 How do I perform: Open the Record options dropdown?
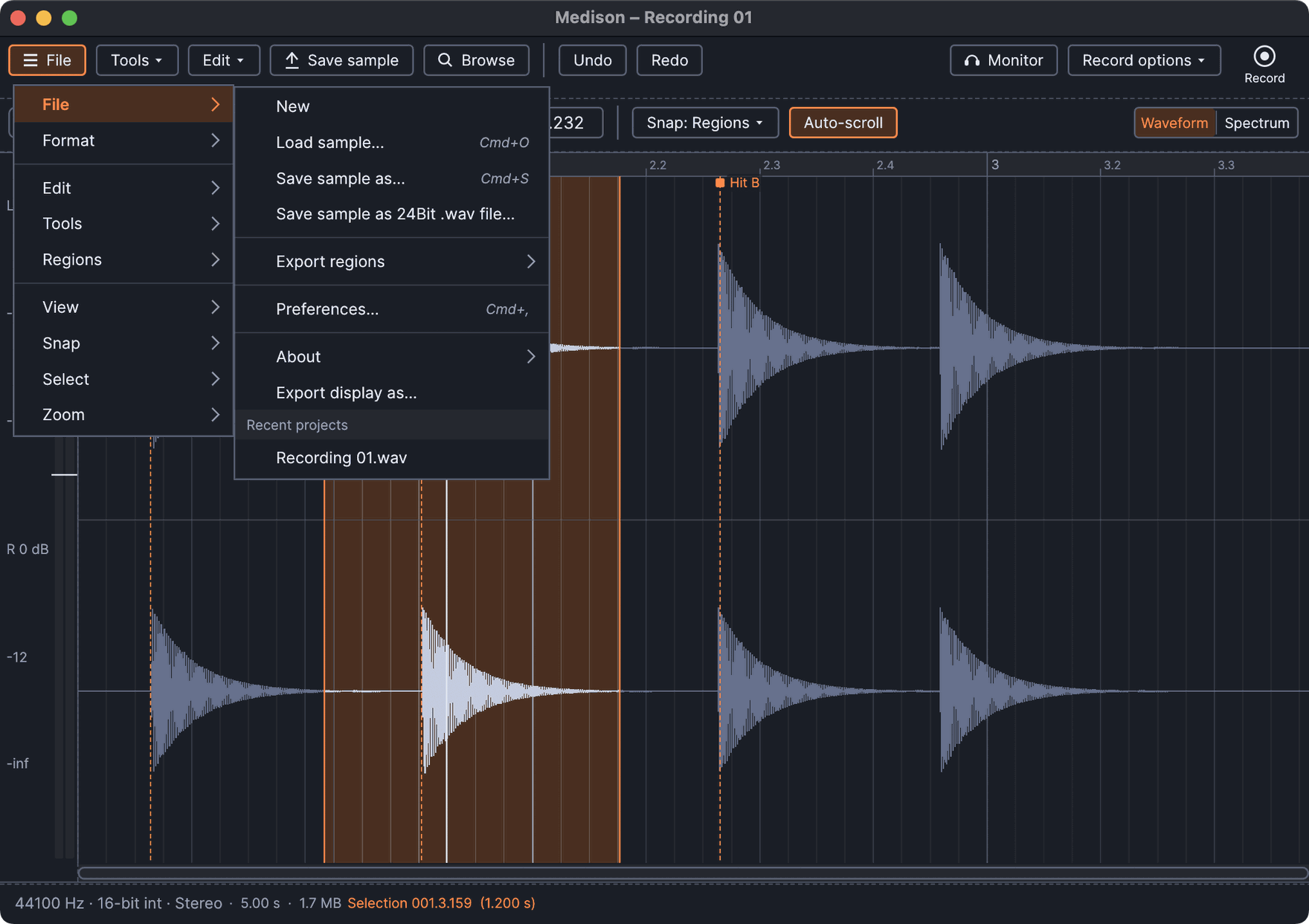tap(1144, 60)
